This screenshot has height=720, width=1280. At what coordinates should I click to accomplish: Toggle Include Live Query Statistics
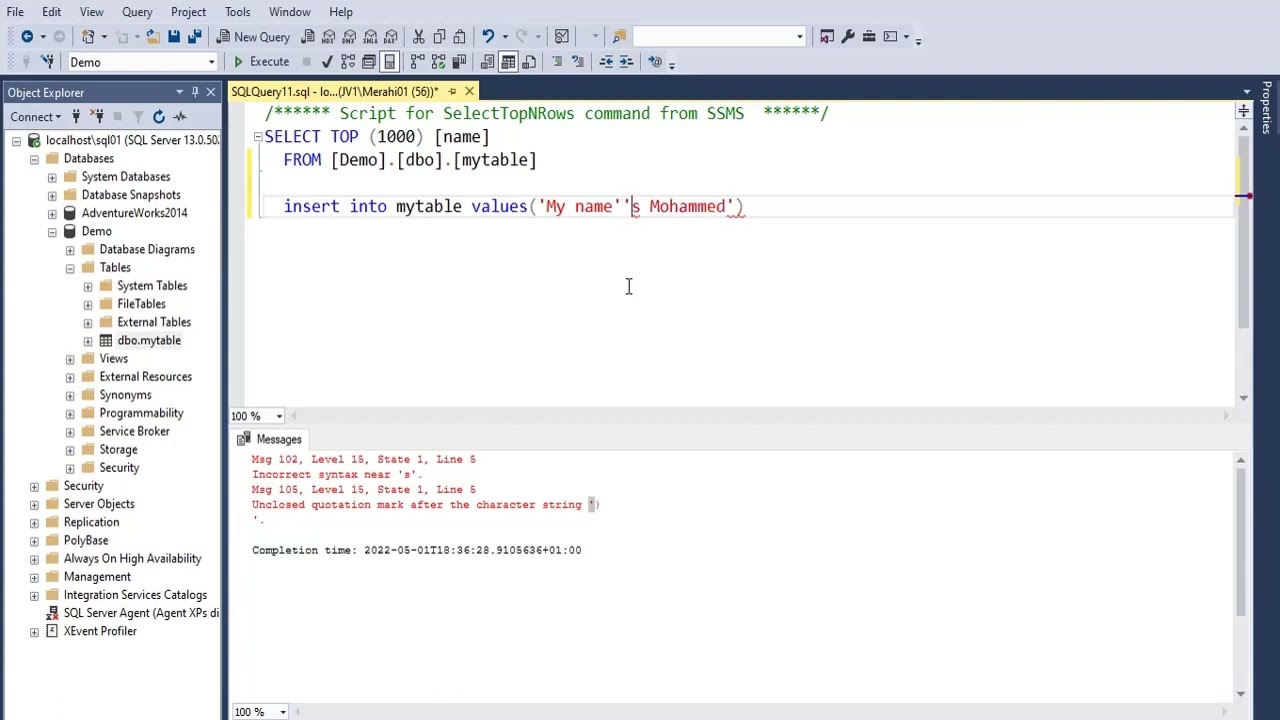[438, 62]
